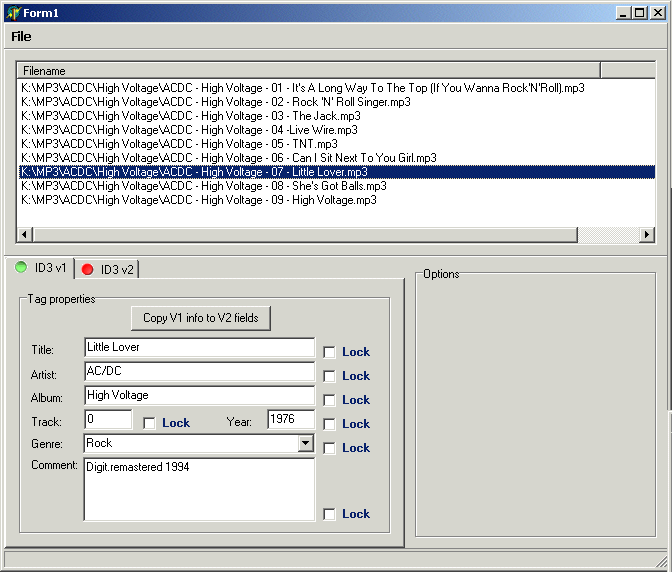Click into the Track number field
The height and width of the screenshot is (572, 672).
coord(108,419)
